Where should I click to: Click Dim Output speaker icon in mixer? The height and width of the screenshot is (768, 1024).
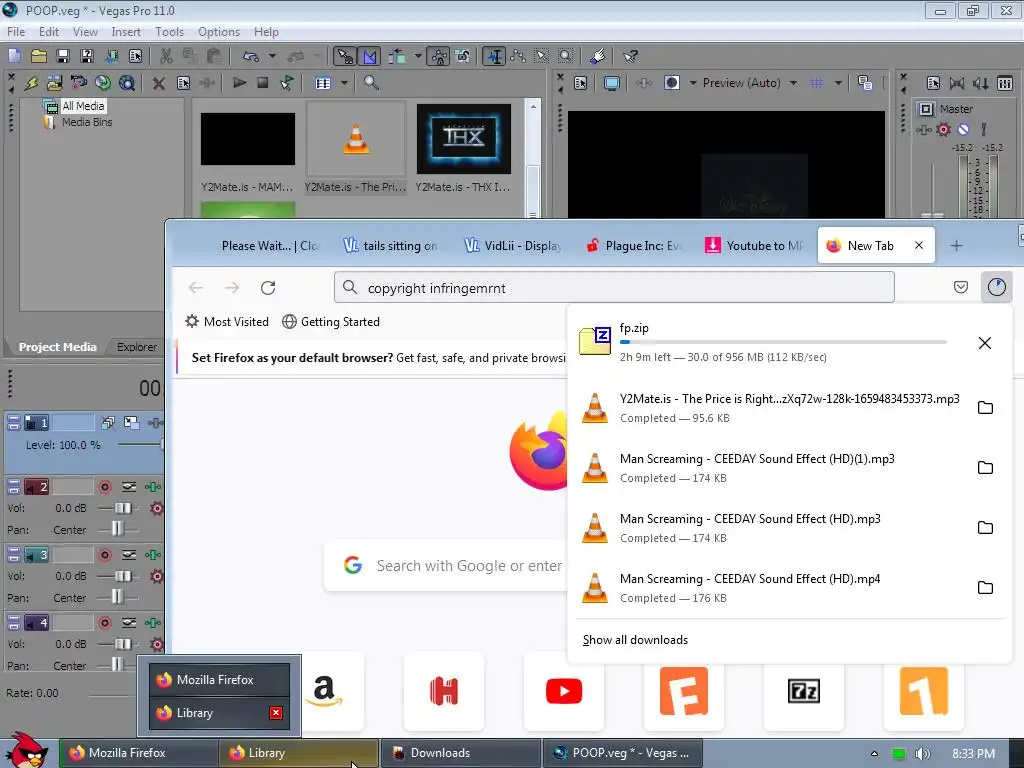tap(980, 83)
